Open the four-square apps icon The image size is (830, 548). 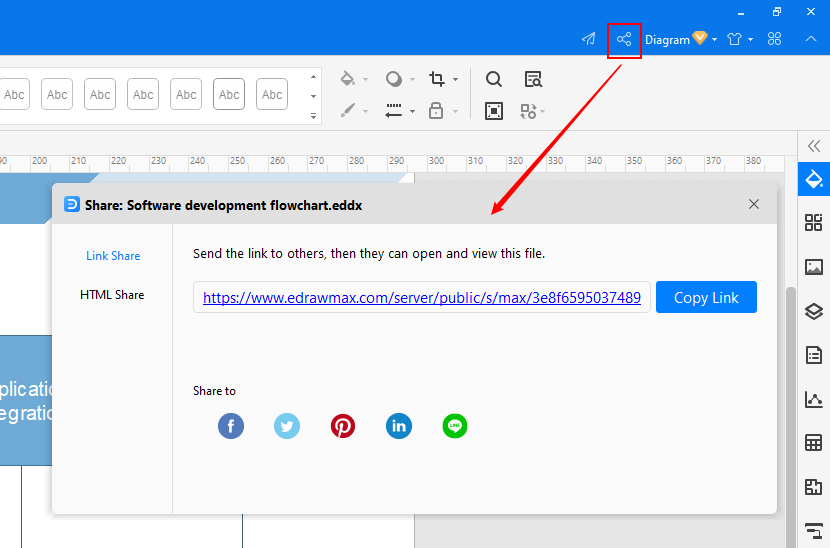(x=774, y=39)
